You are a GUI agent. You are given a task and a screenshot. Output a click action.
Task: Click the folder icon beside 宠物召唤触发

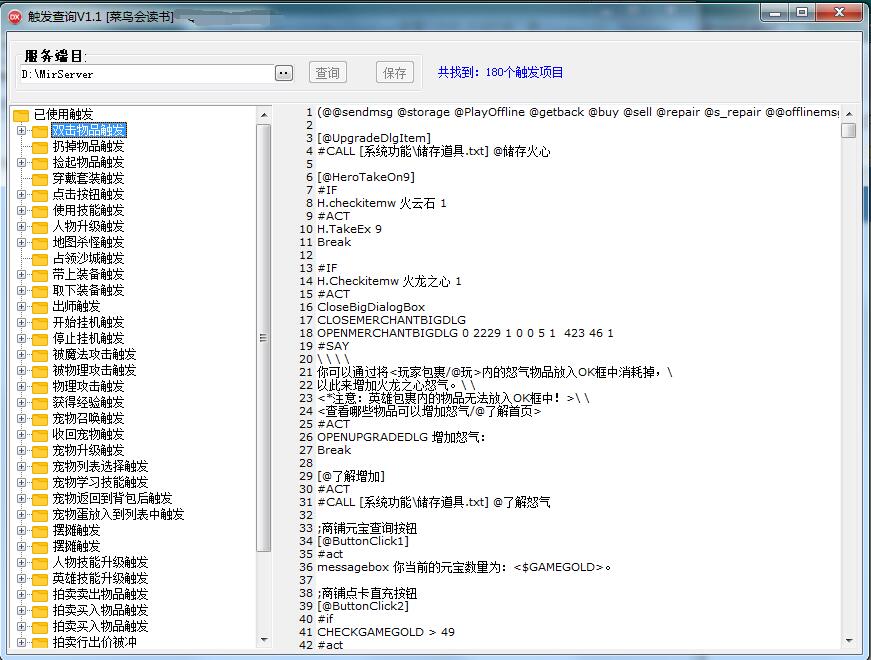pos(40,419)
